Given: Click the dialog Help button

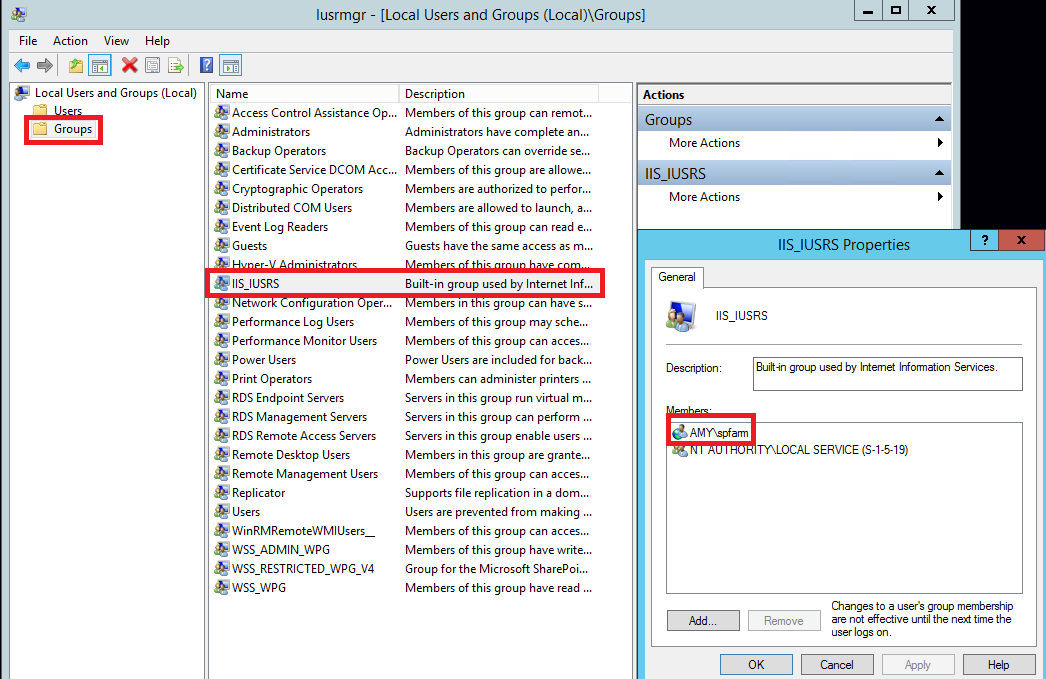Looking at the screenshot, I should (x=999, y=665).
